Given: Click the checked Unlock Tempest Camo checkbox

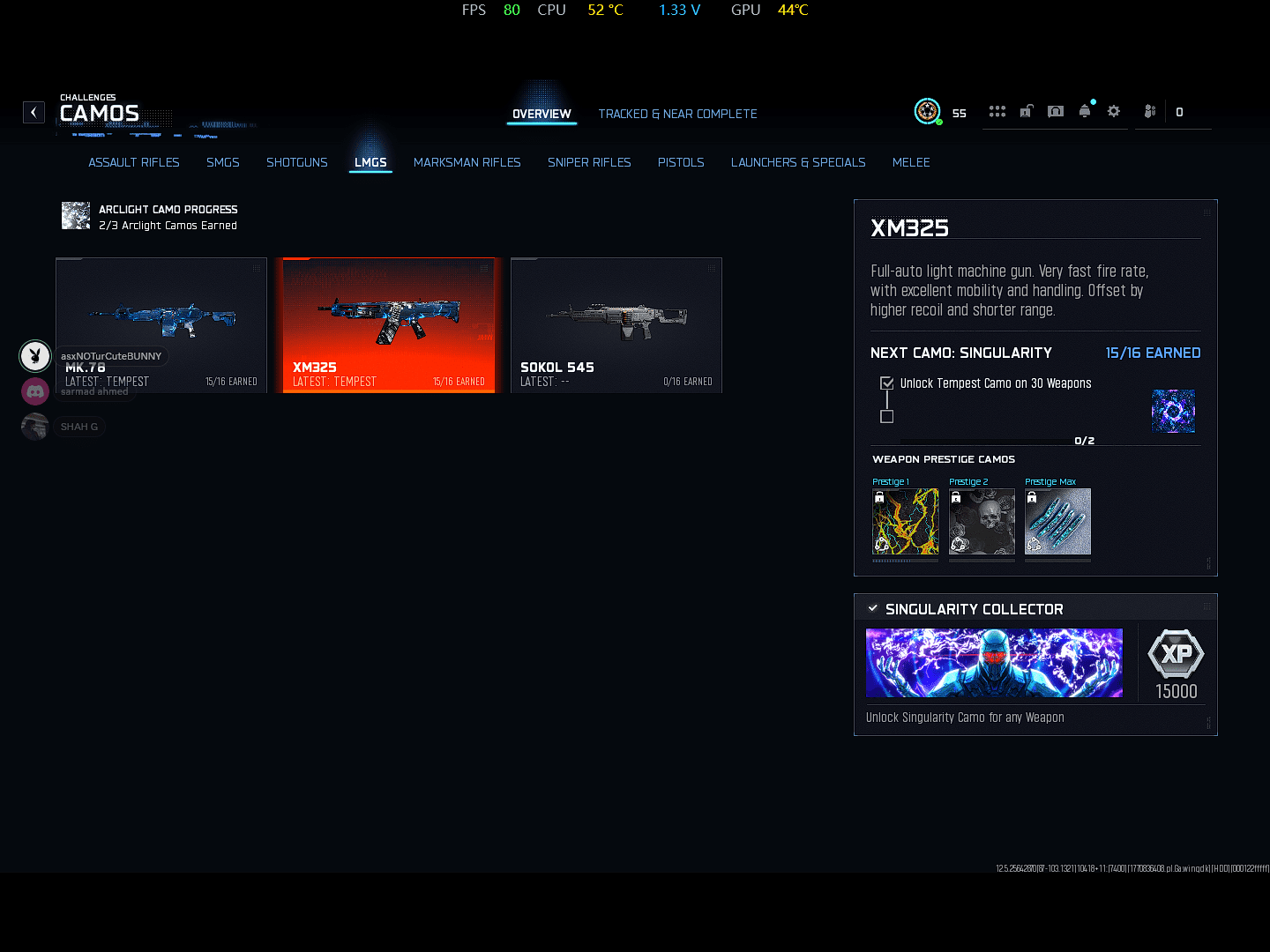Looking at the screenshot, I should point(887,383).
